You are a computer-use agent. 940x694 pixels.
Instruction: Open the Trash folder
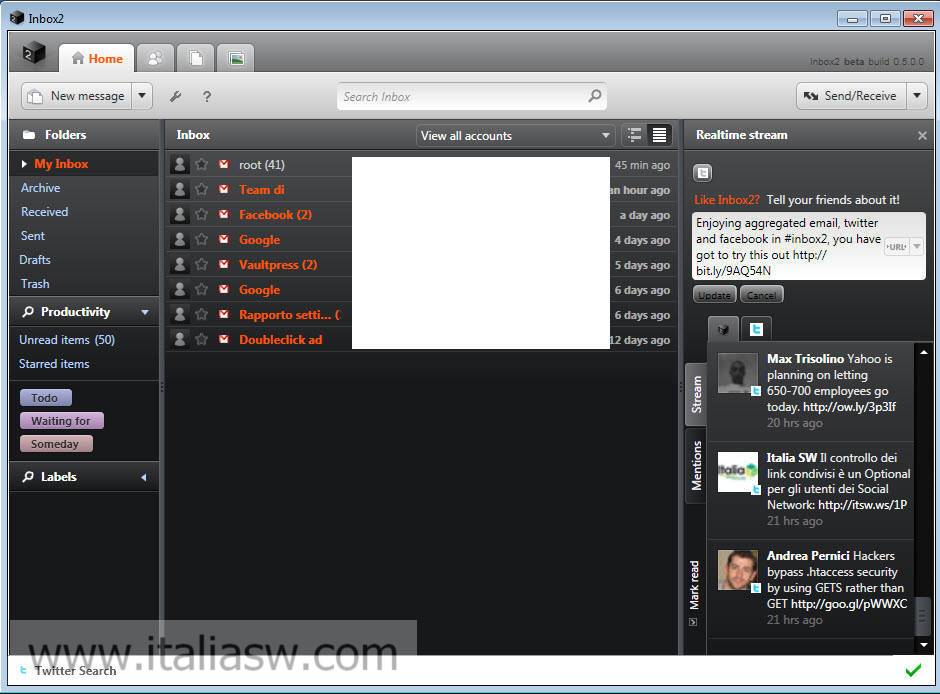tap(35, 283)
